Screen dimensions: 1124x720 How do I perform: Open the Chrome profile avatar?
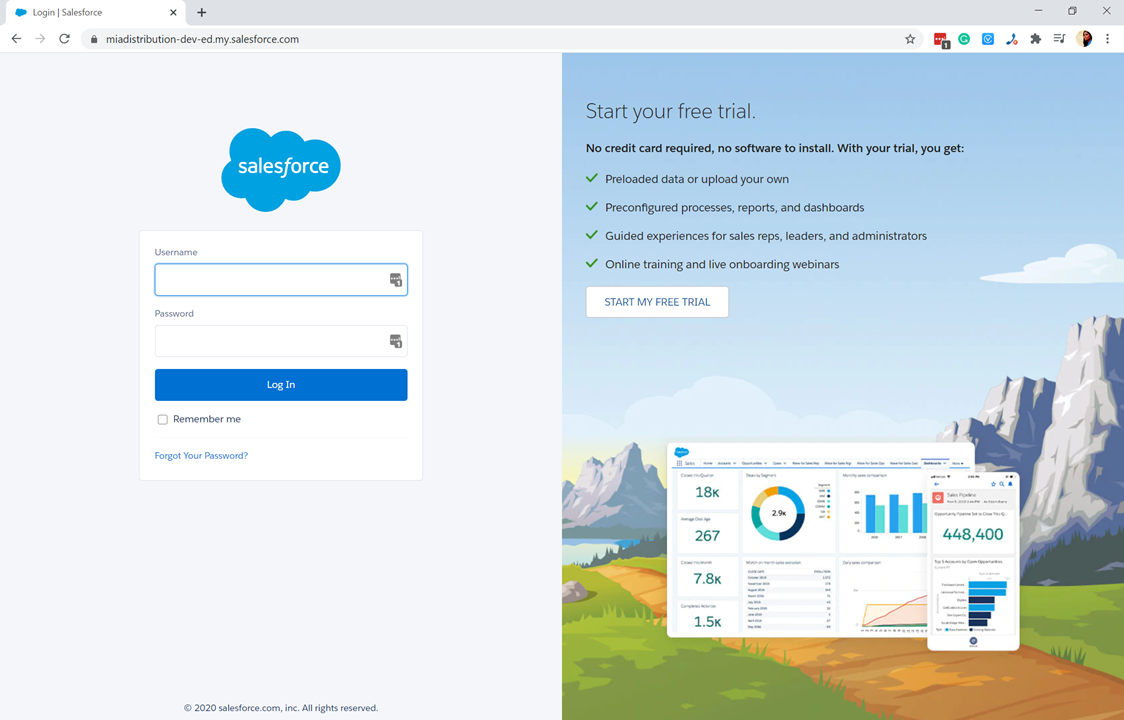[x=1084, y=39]
